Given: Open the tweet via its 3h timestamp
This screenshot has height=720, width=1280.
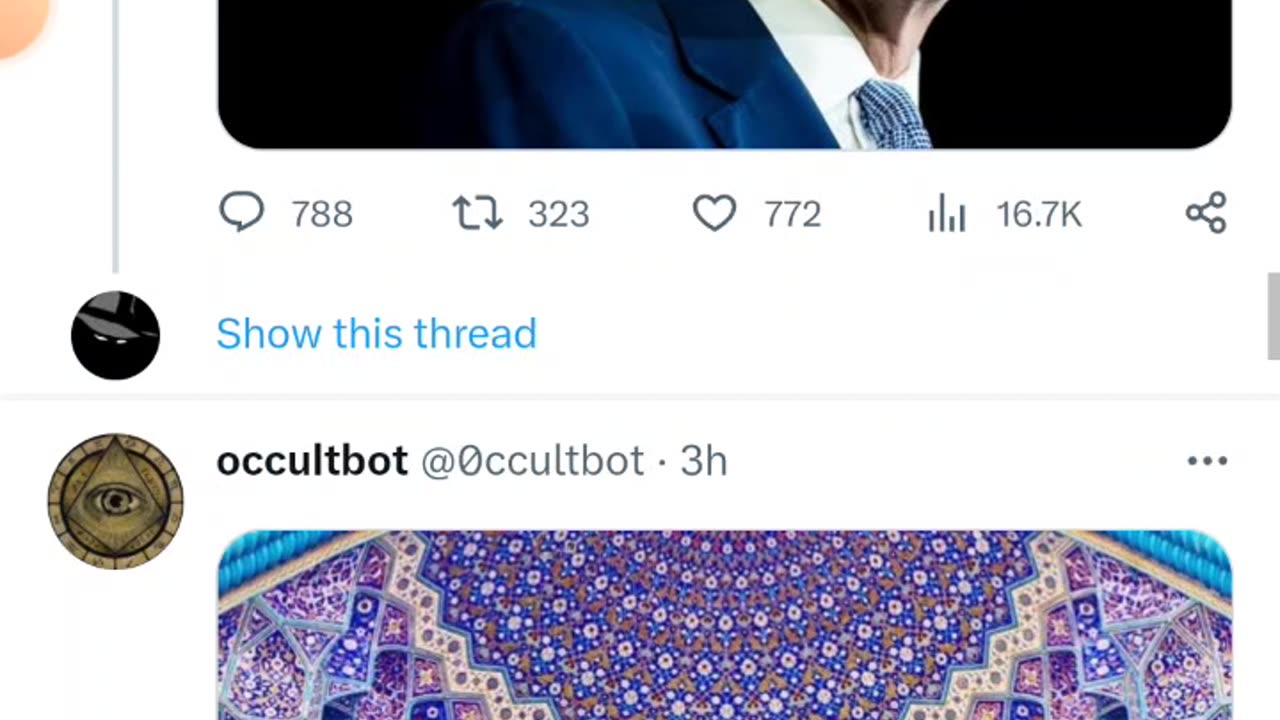Looking at the screenshot, I should 703,461.
